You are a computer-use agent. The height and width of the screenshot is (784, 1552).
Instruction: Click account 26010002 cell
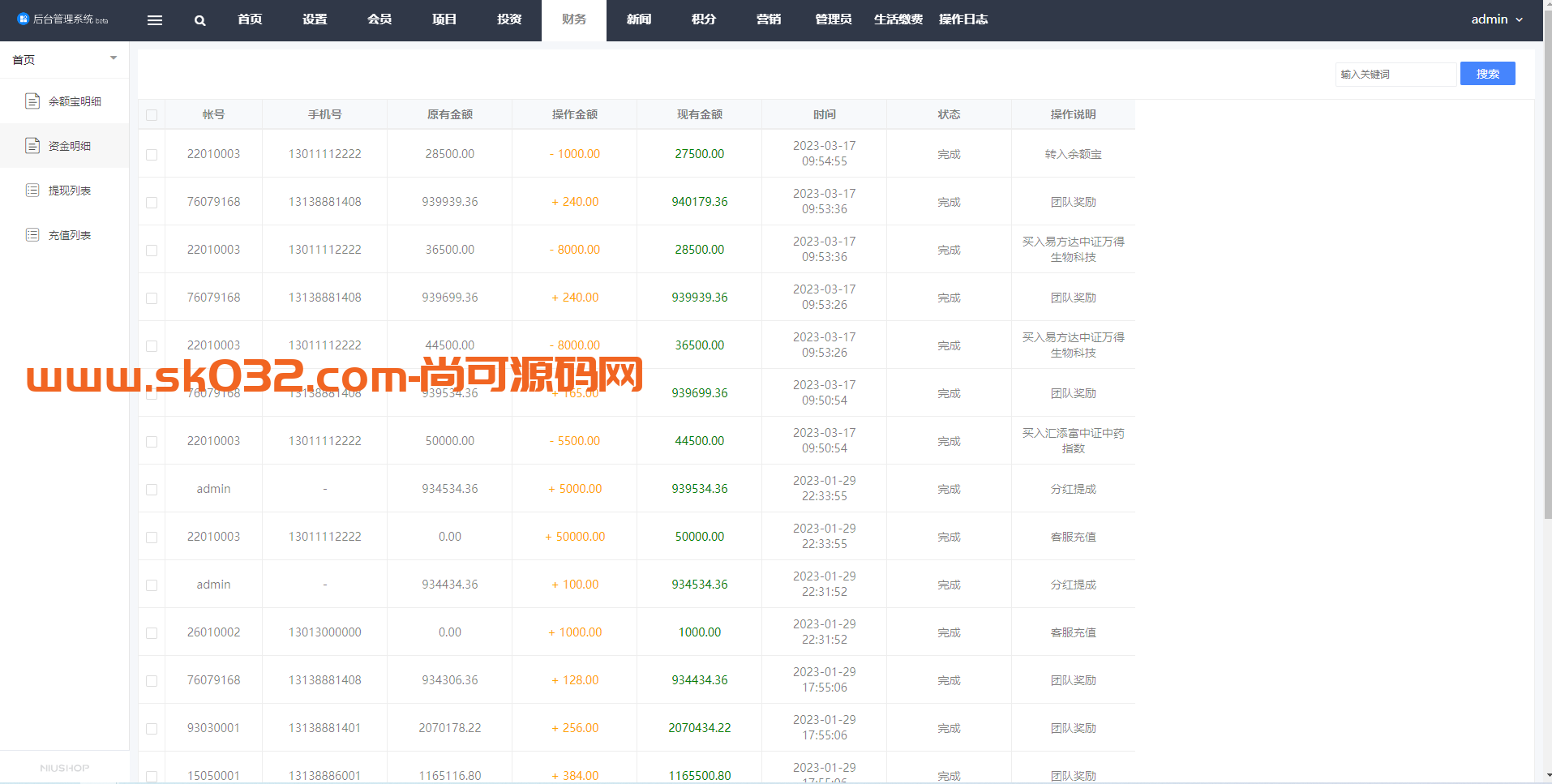point(213,632)
